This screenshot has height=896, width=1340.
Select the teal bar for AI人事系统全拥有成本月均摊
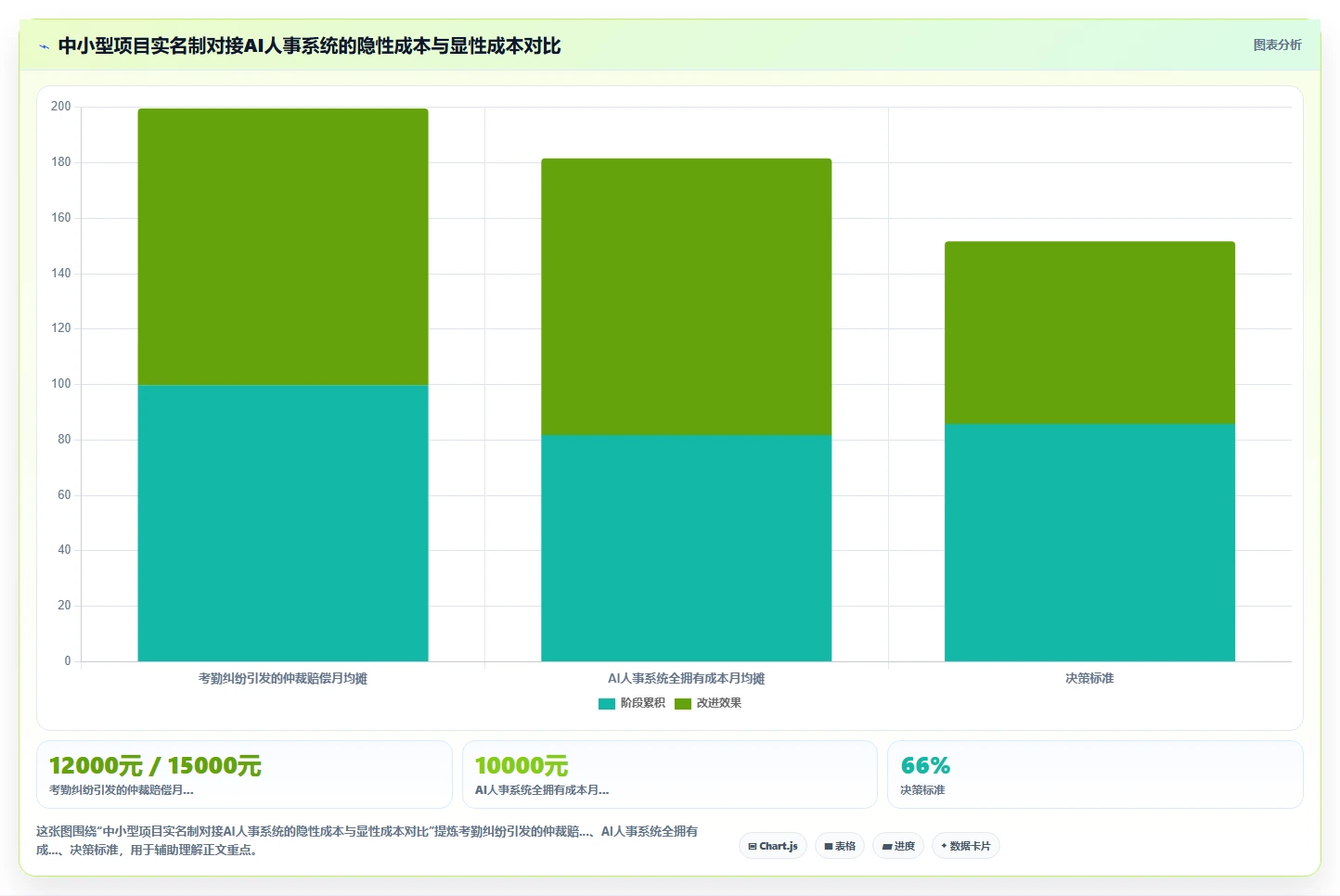[x=687, y=548]
